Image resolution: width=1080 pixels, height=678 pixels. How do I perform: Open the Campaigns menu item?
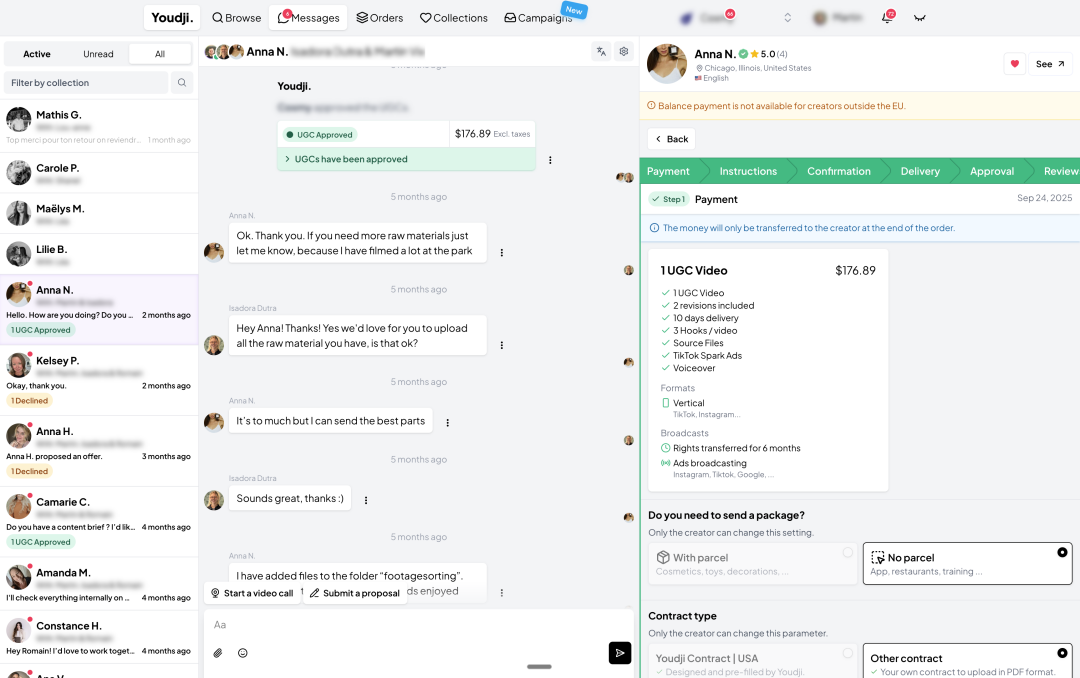click(x=538, y=18)
